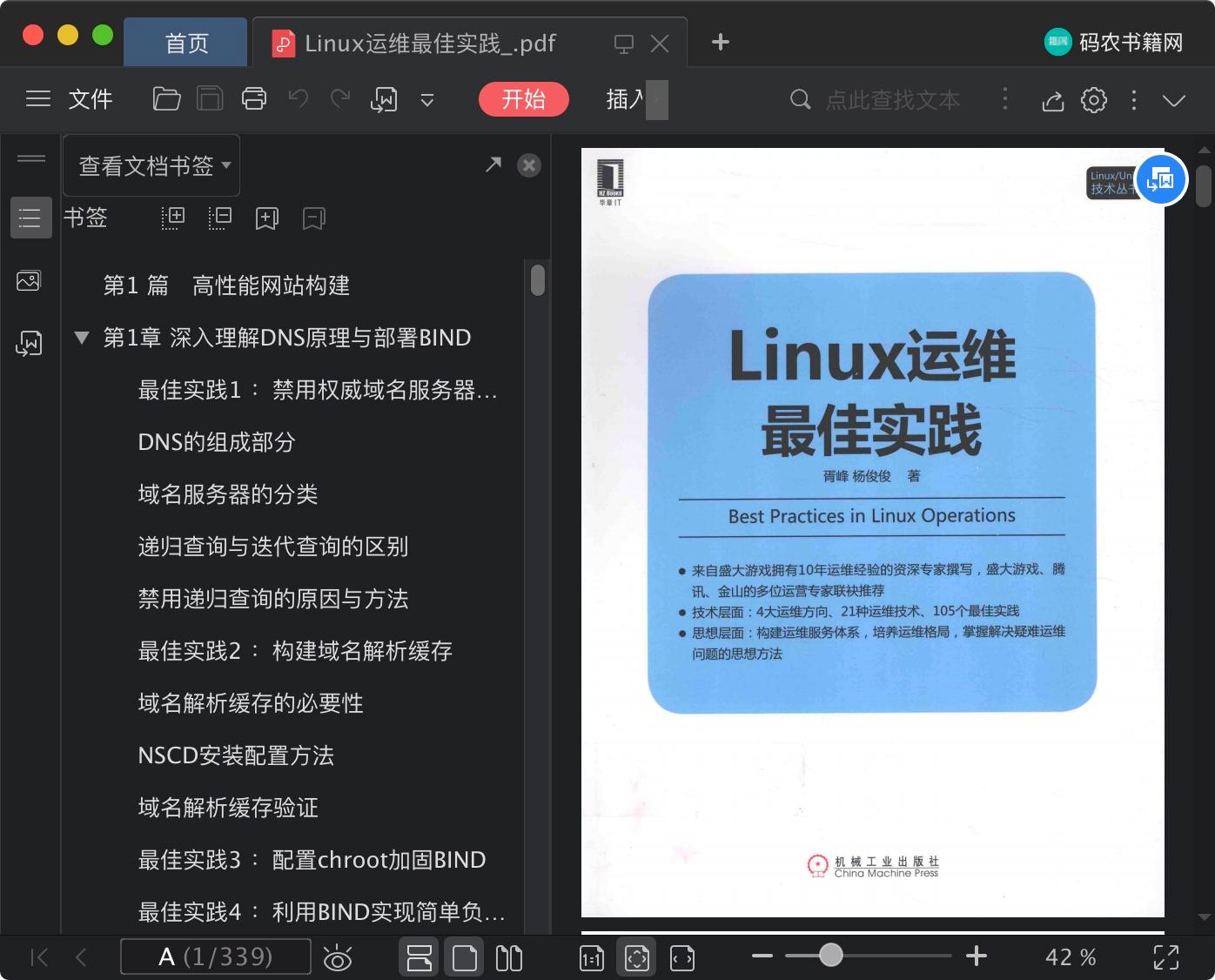Set actual size 1:1 zoom
This screenshot has height=980, width=1215.
click(x=592, y=958)
